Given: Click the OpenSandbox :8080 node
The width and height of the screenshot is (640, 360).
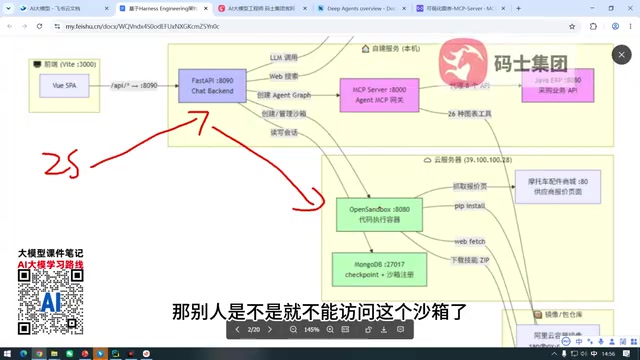Looking at the screenshot, I should click(379, 215).
